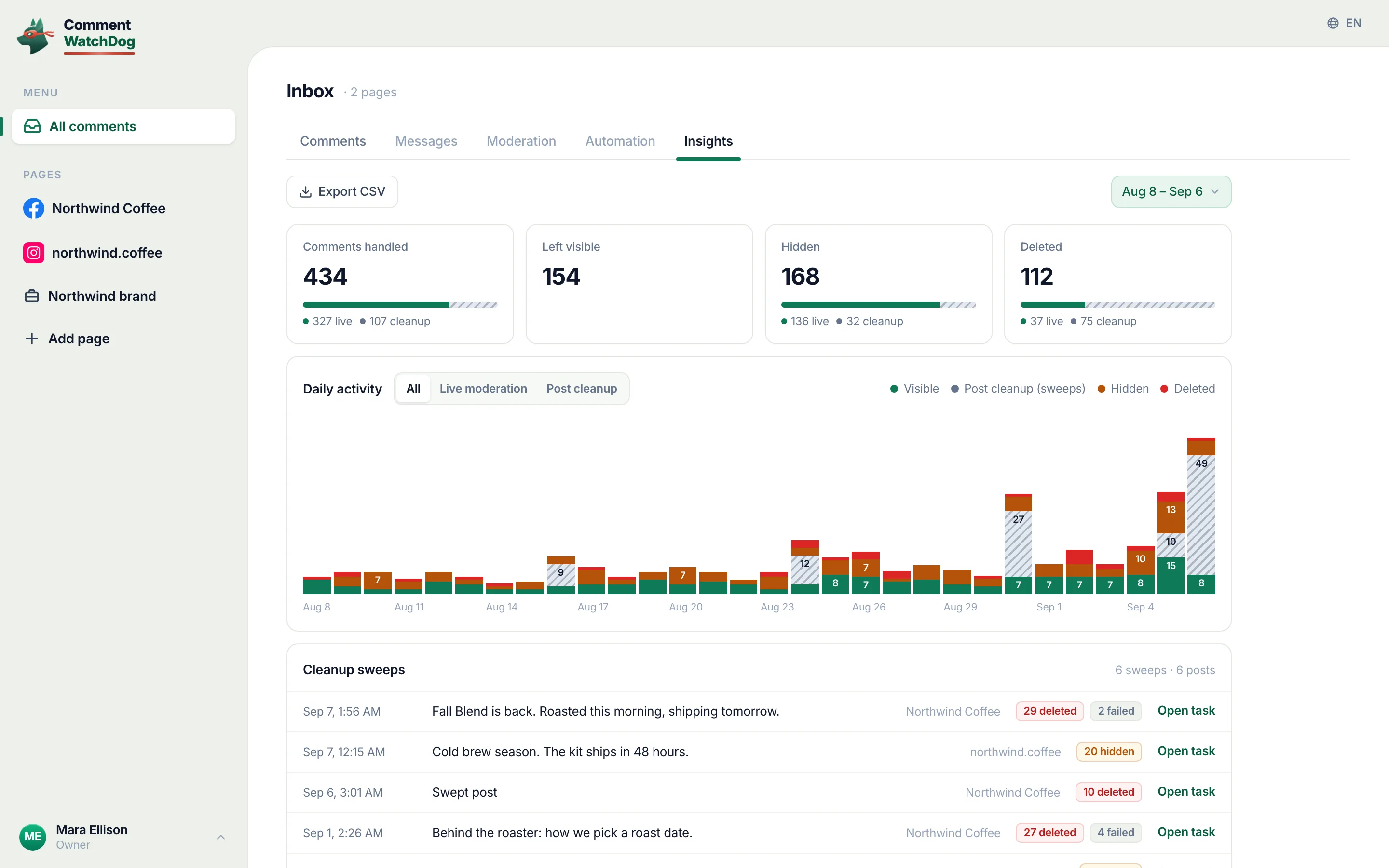Image resolution: width=1389 pixels, height=868 pixels.
Task: Click the Facebook icon for Northwind Coffee
Action: tap(34, 208)
